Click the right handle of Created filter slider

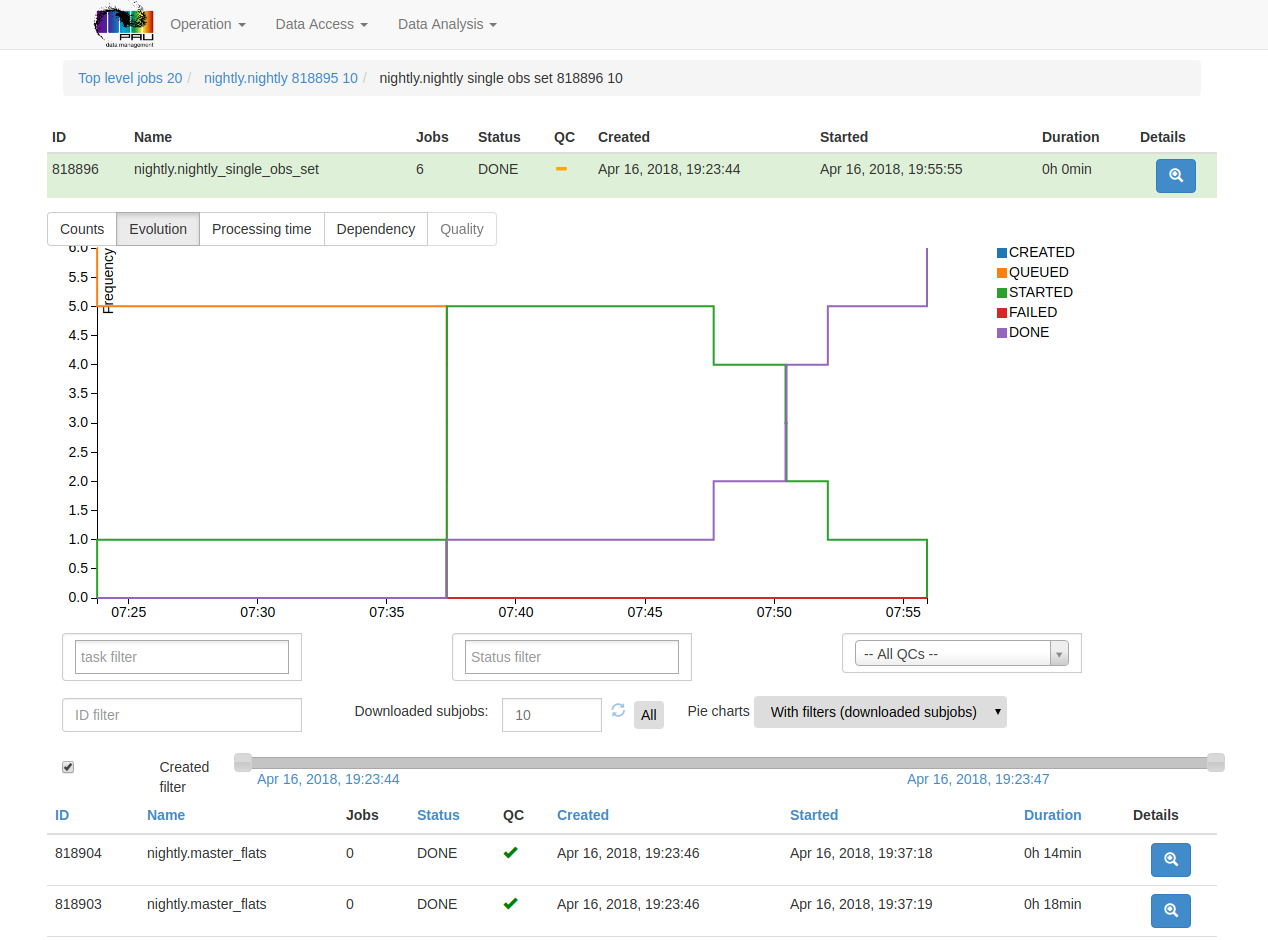click(x=1215, y=762)
